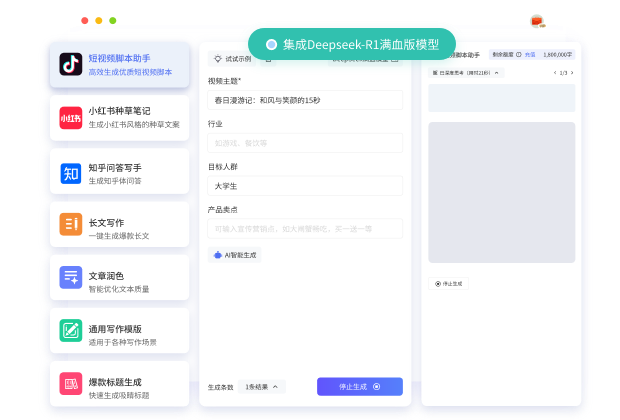Click the stop icon in small 停止生成 button
Screen dimensions: 620x420
[x=438, y=284]
